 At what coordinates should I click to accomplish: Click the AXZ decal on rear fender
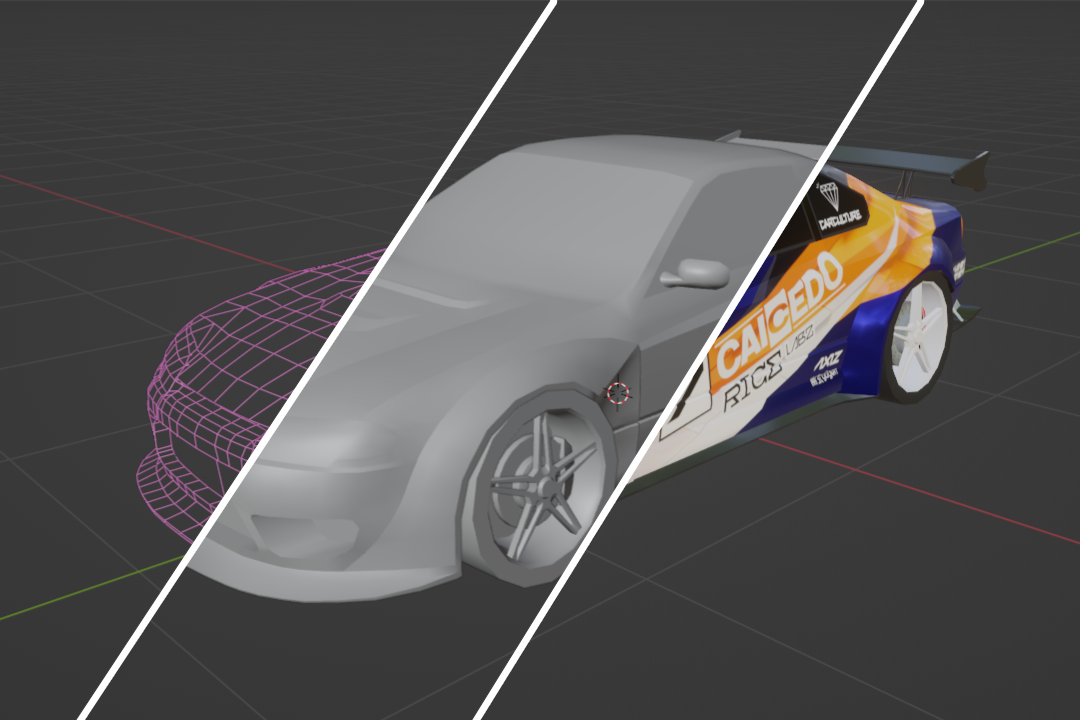828,361
